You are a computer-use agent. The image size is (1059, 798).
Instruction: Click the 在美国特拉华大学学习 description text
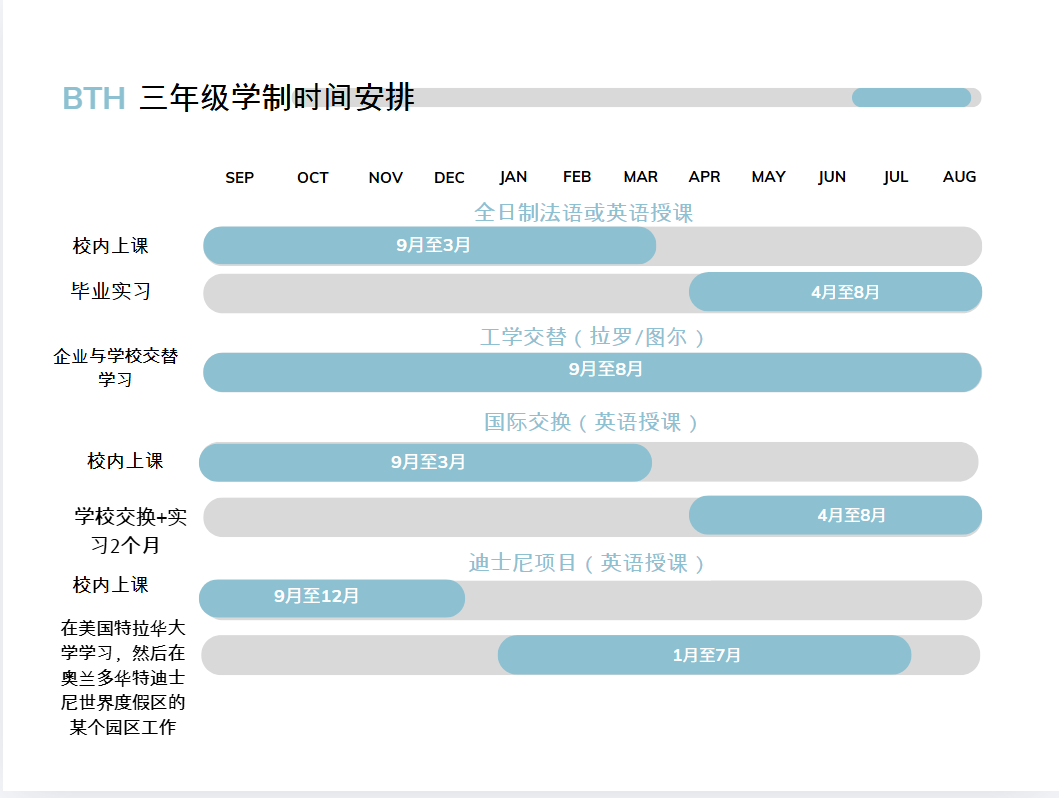point(123,677)
